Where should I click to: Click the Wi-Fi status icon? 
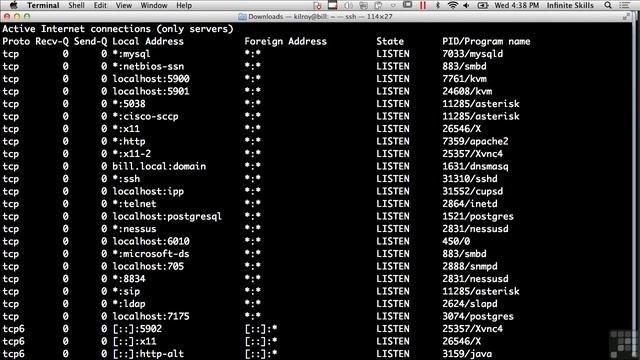(452, 5)
